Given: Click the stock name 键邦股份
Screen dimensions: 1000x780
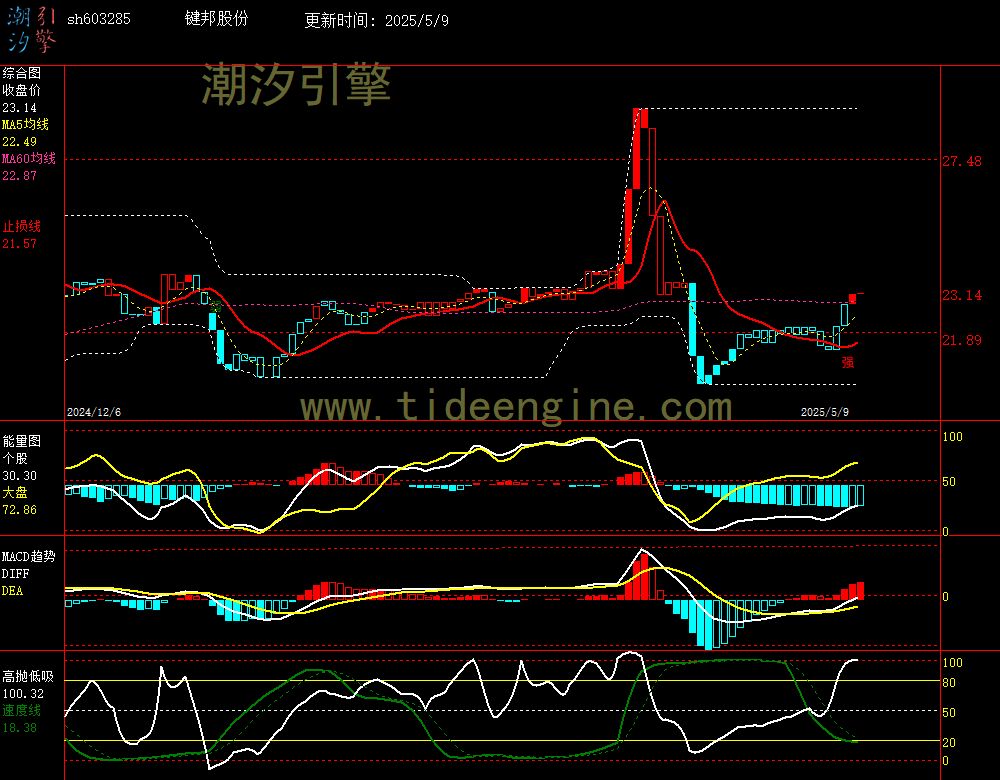Looking at the screenshot, I should pos(216,18).
